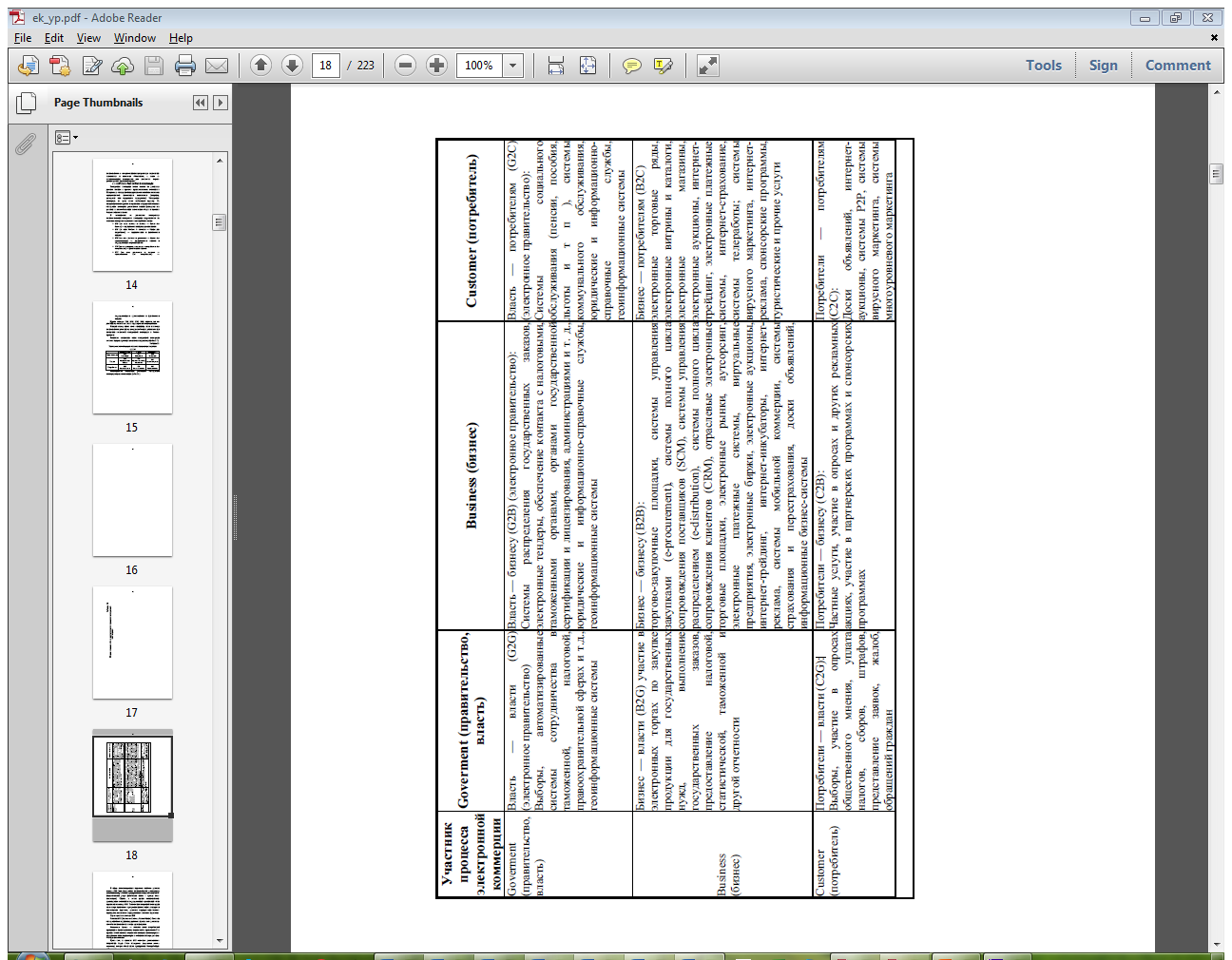Collapse the Page Thumbnails pane

click(201, 103)
